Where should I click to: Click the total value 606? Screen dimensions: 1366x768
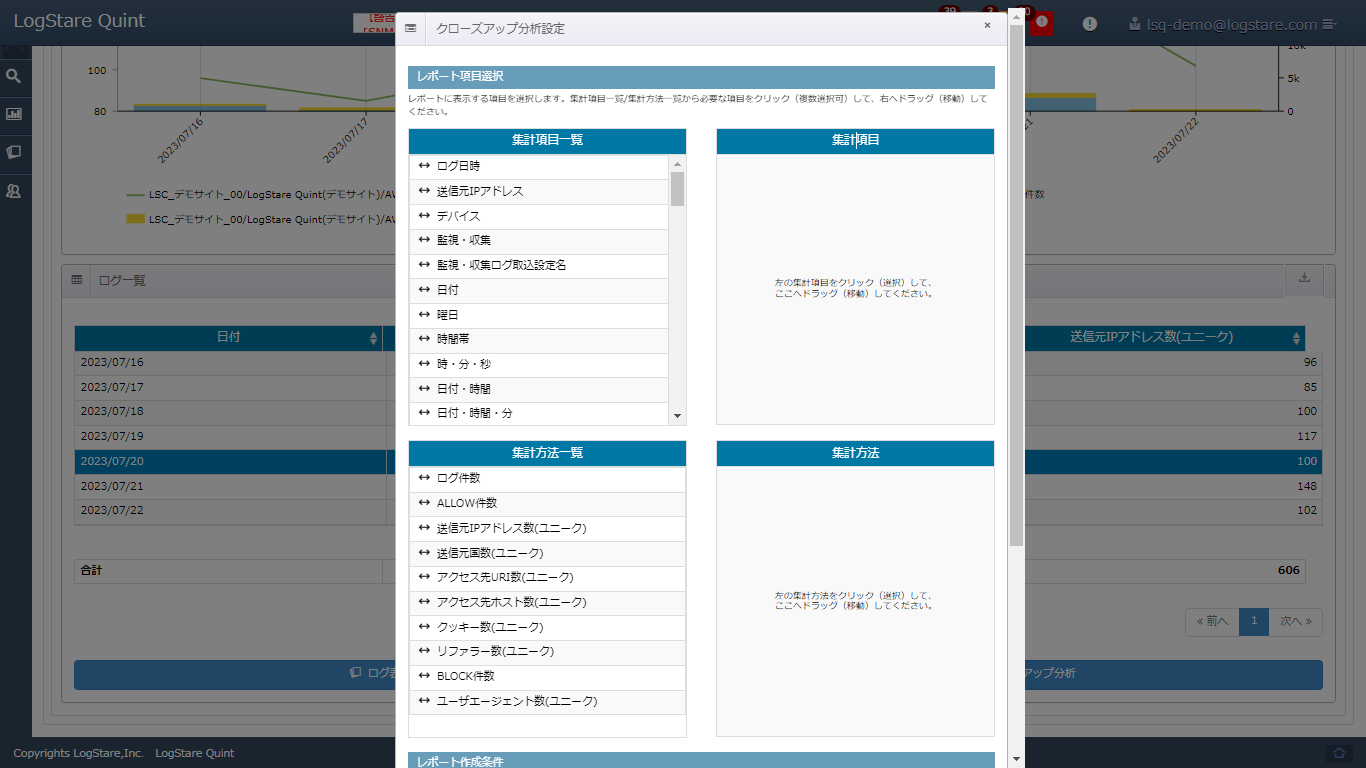point(1289,571)
